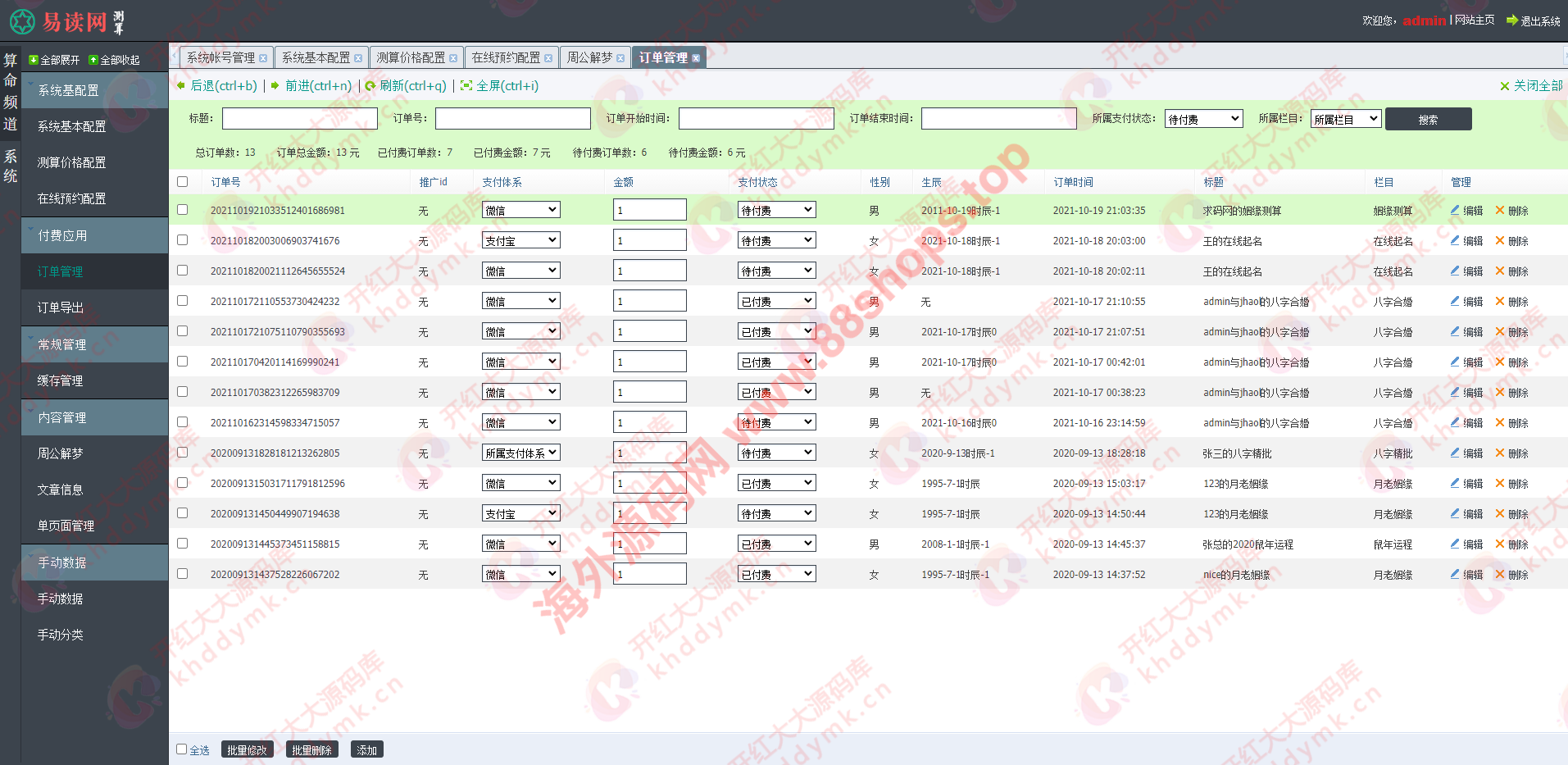Click the 批量删除 button
Viewport: 1568px width, 765px height.
pyautogui.click(x=311, y=749)
